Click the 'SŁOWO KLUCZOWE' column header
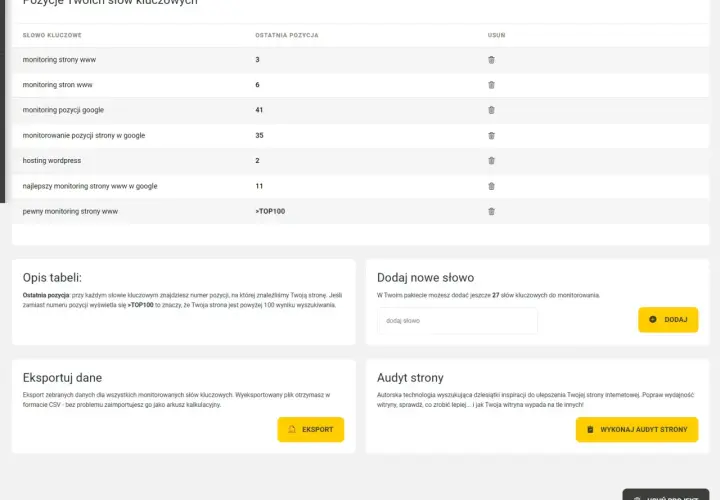This screenshot has height=500, width=720. tap(52, 35)
